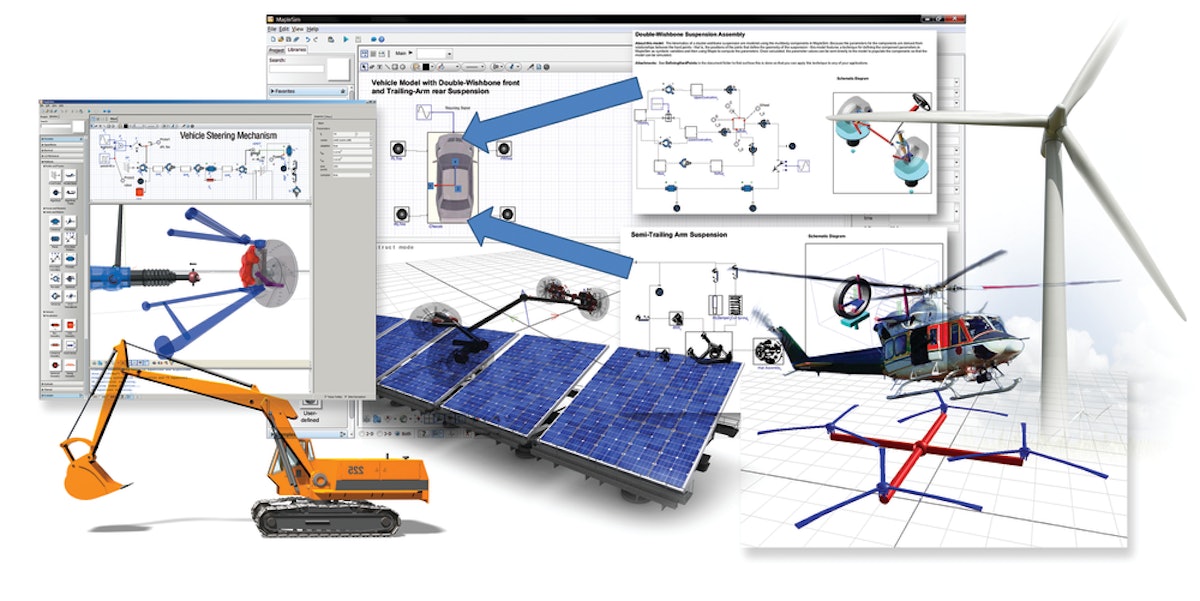The width and height of the screenshot is (1200, 601).
Task: Click the Undo arrow icon
Action: (308, 39)
